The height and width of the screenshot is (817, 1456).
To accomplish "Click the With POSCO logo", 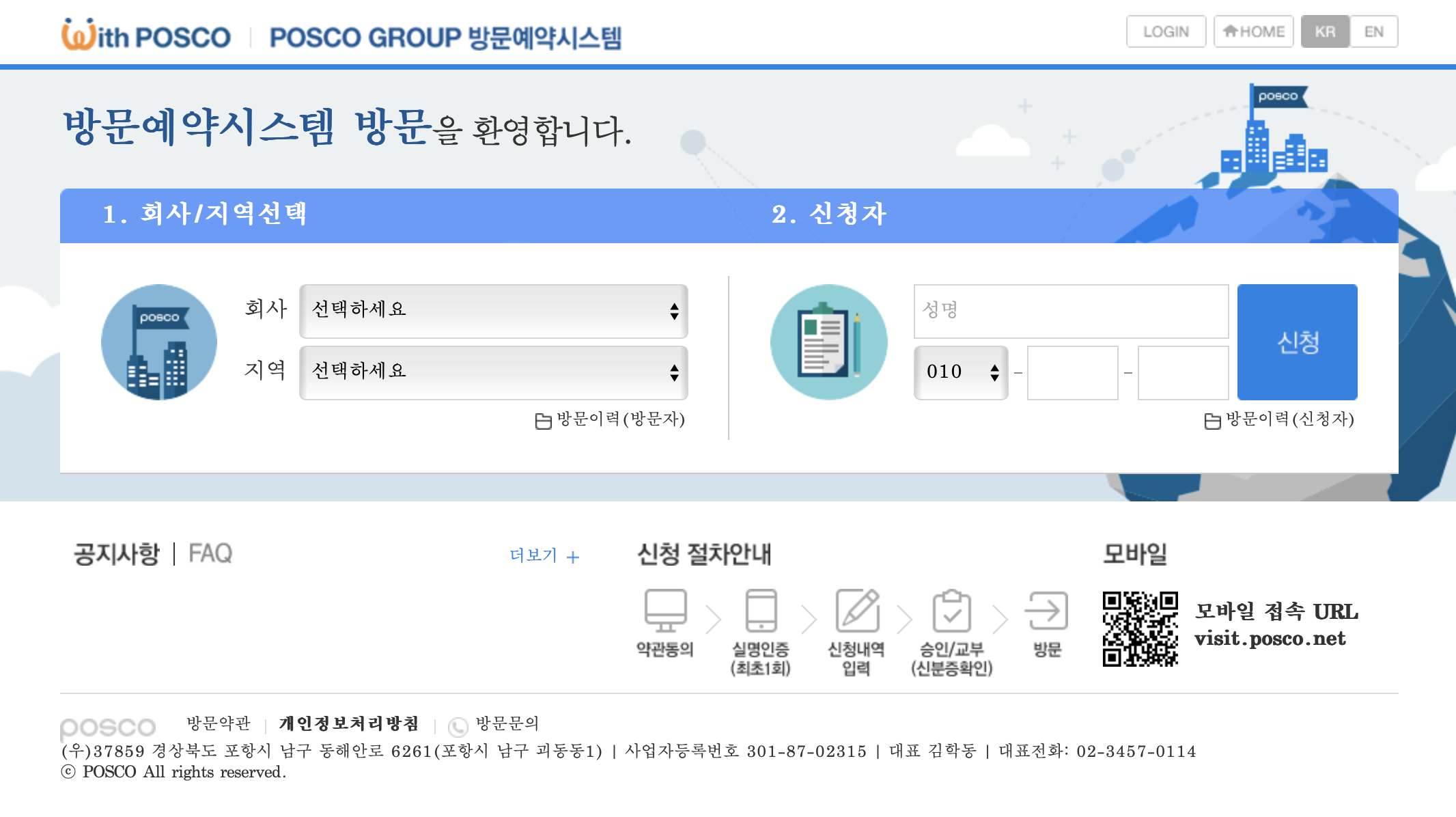I will (142, 33).
